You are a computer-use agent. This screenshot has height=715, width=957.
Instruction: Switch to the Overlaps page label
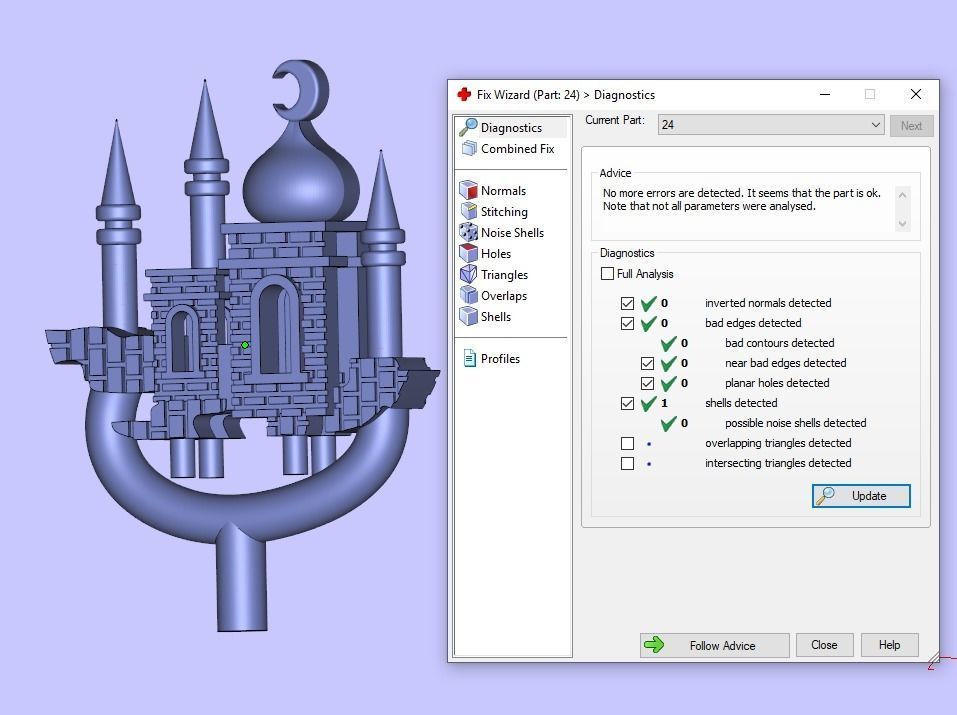pyautogui.click(x=504, y=296)
